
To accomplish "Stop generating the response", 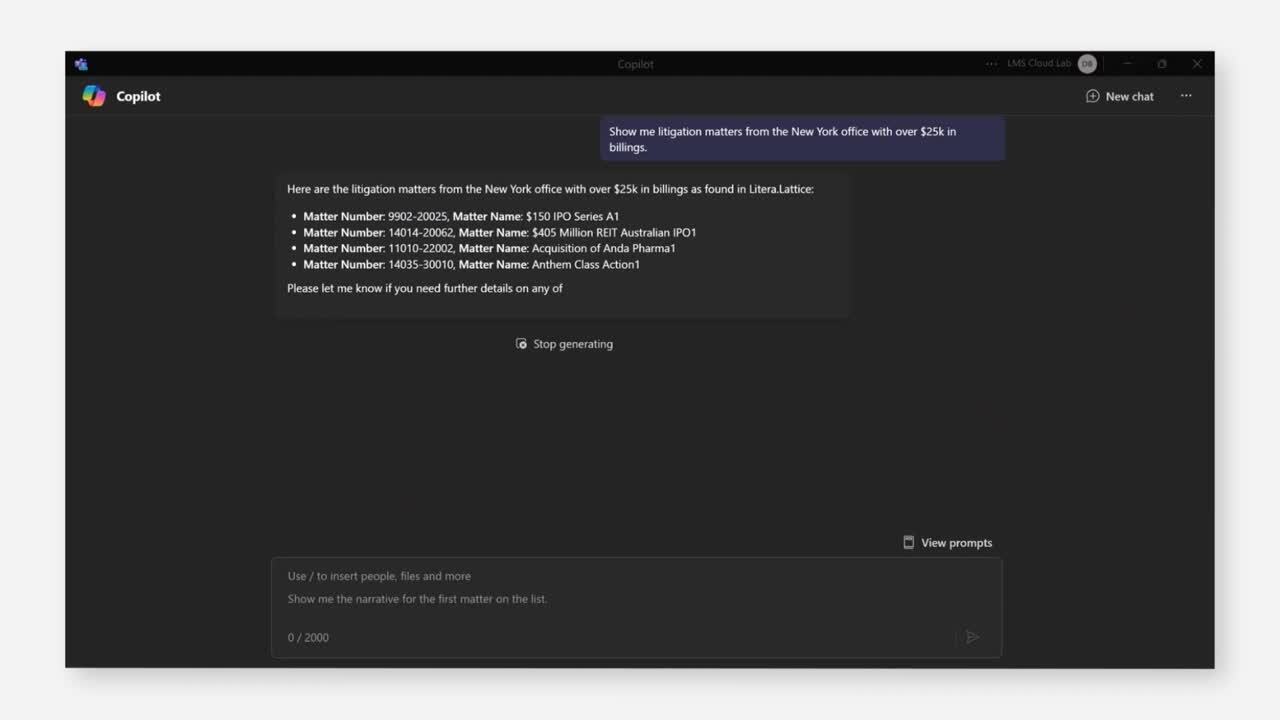I will click(564, 344).
